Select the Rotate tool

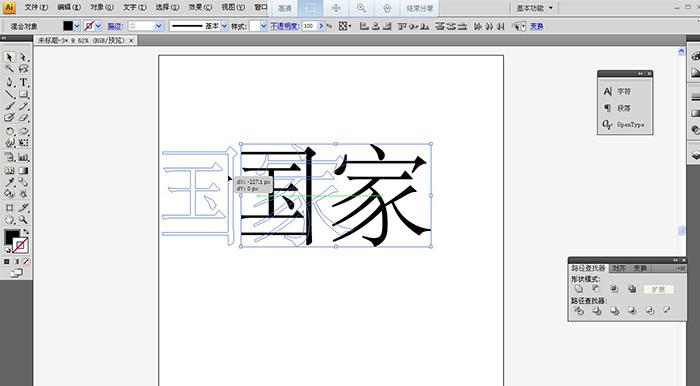click(x=9, y=131)
